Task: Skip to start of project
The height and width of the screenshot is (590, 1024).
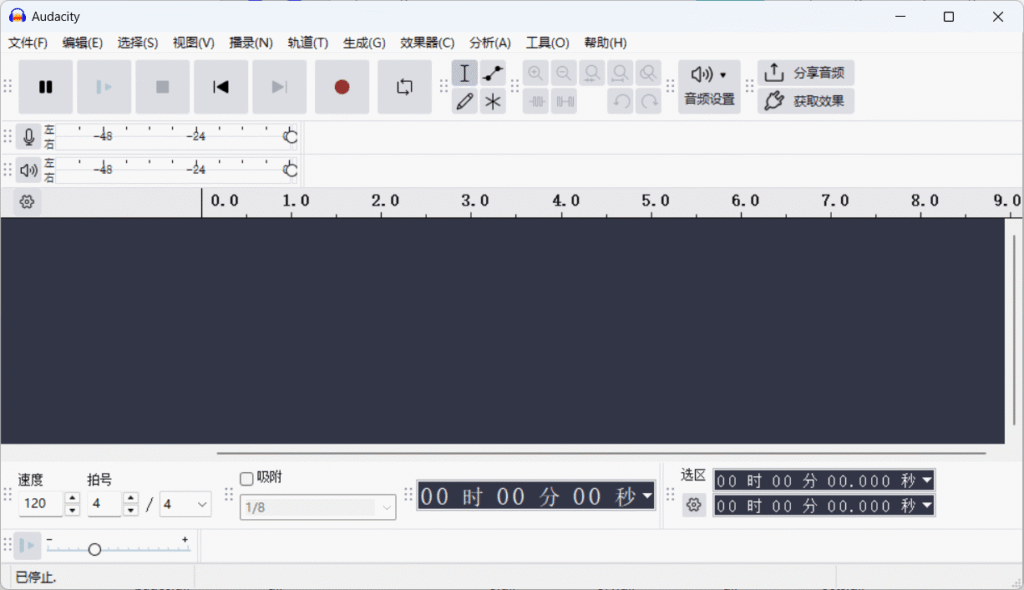Action: pyautogui.click(x=221, y=87)
